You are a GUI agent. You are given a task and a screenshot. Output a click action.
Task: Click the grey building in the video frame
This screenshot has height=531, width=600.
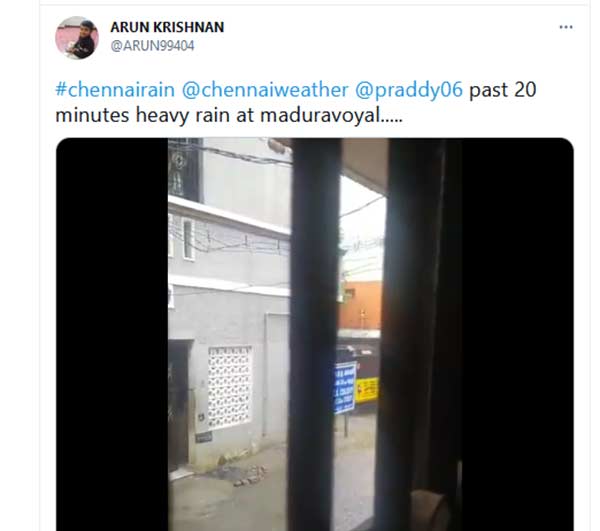point(230,306)
